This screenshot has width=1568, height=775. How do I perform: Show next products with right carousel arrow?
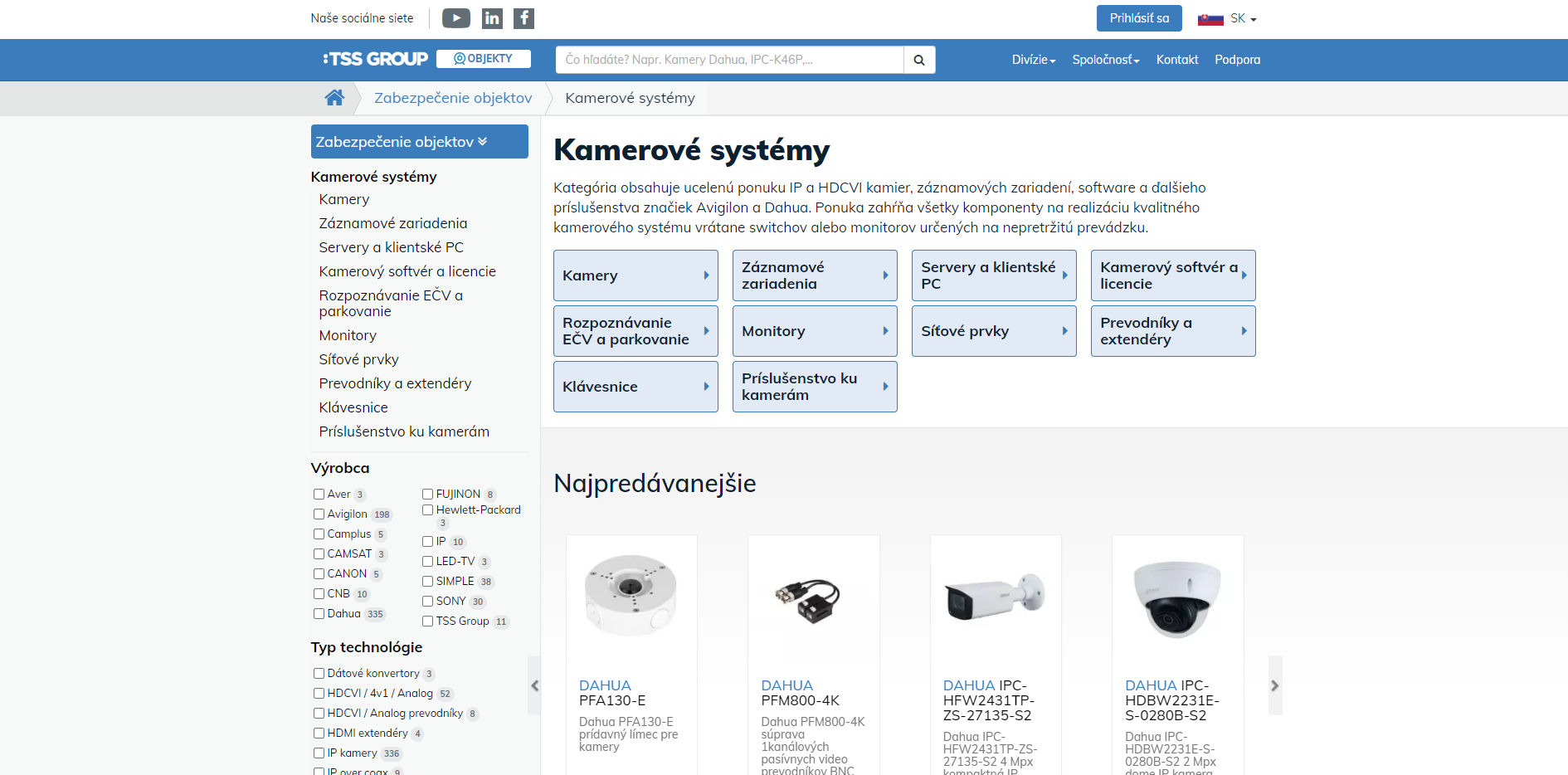(x=1275, y=685)
